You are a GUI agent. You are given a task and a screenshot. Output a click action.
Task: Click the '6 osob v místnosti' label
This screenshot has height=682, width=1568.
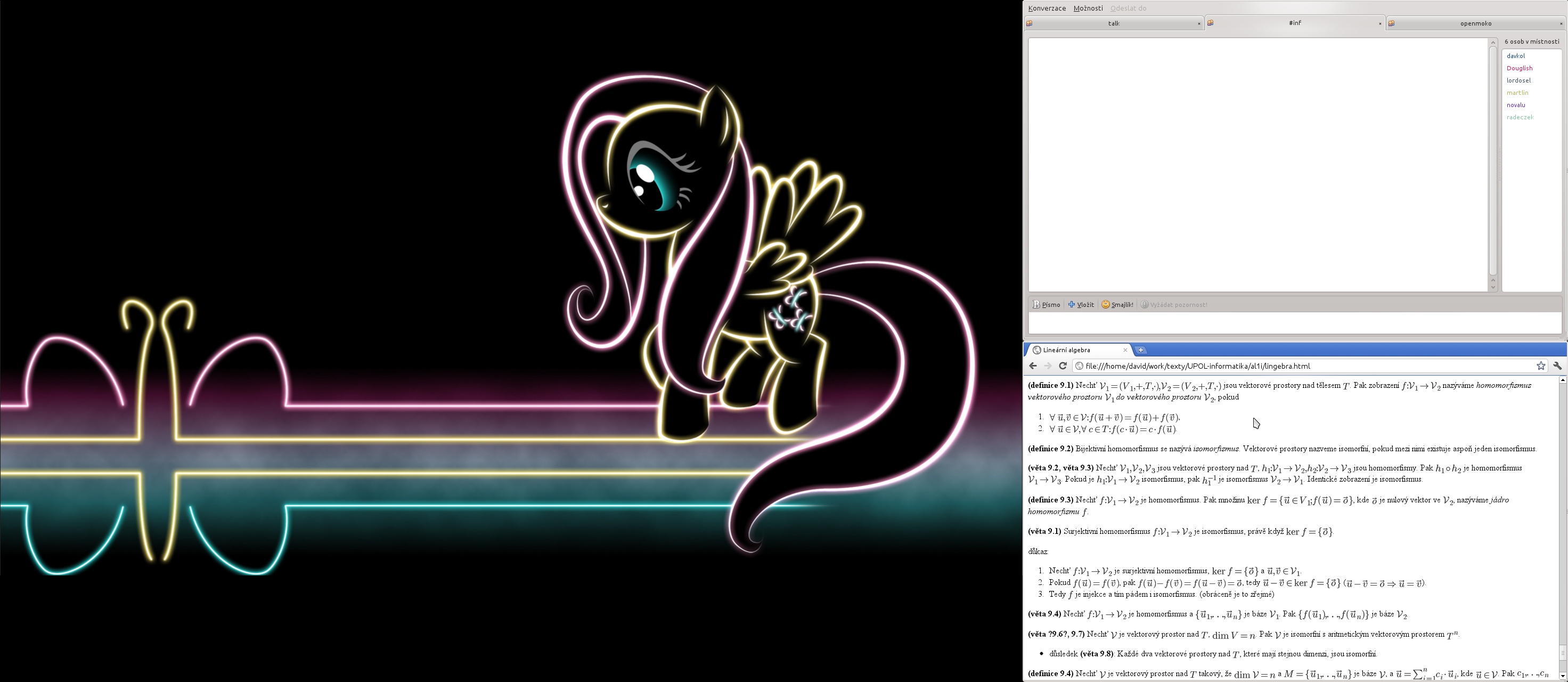pos(1531,42)
